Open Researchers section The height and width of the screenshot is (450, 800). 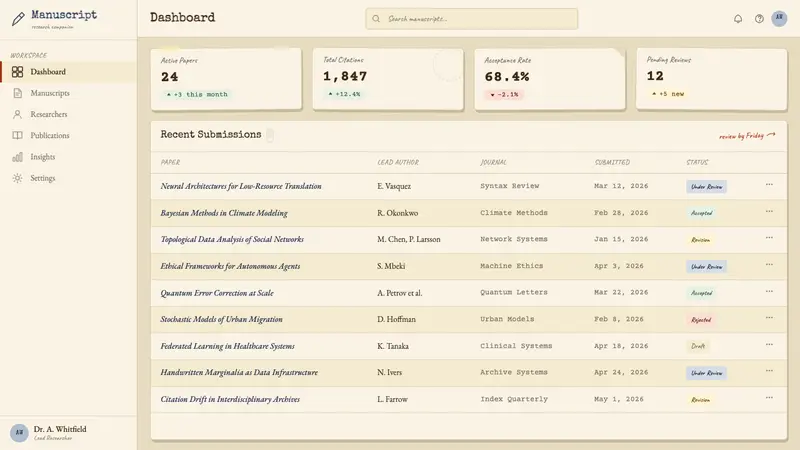click(x=69, y=114)
